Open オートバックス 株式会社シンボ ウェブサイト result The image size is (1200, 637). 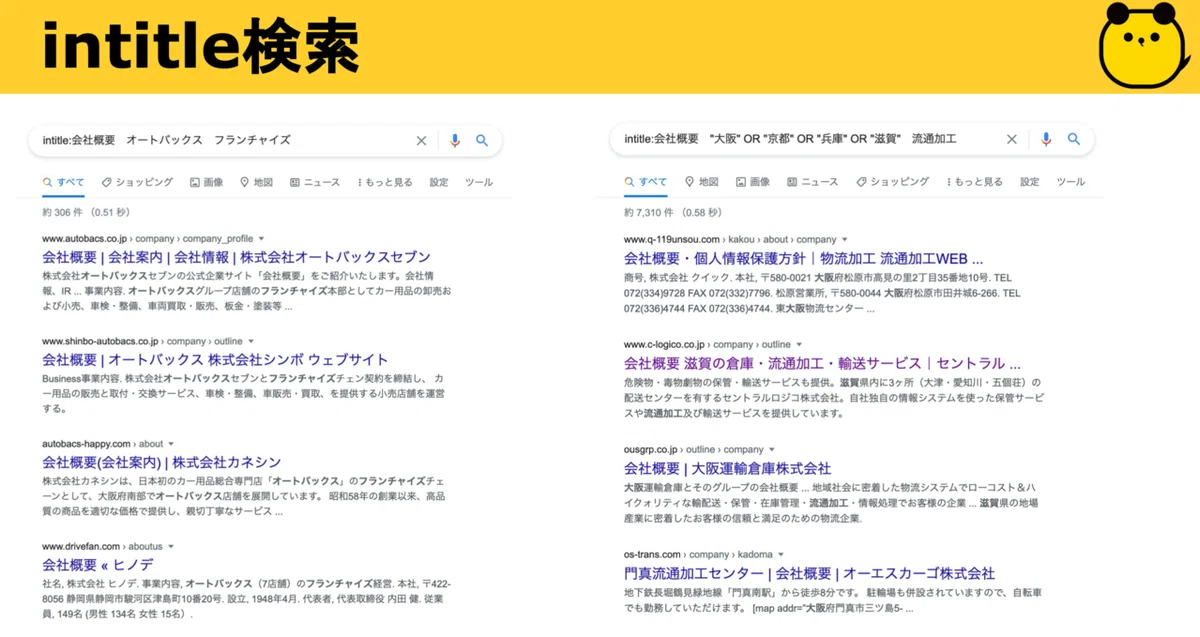pyautogui.click(x=215, y=360)
